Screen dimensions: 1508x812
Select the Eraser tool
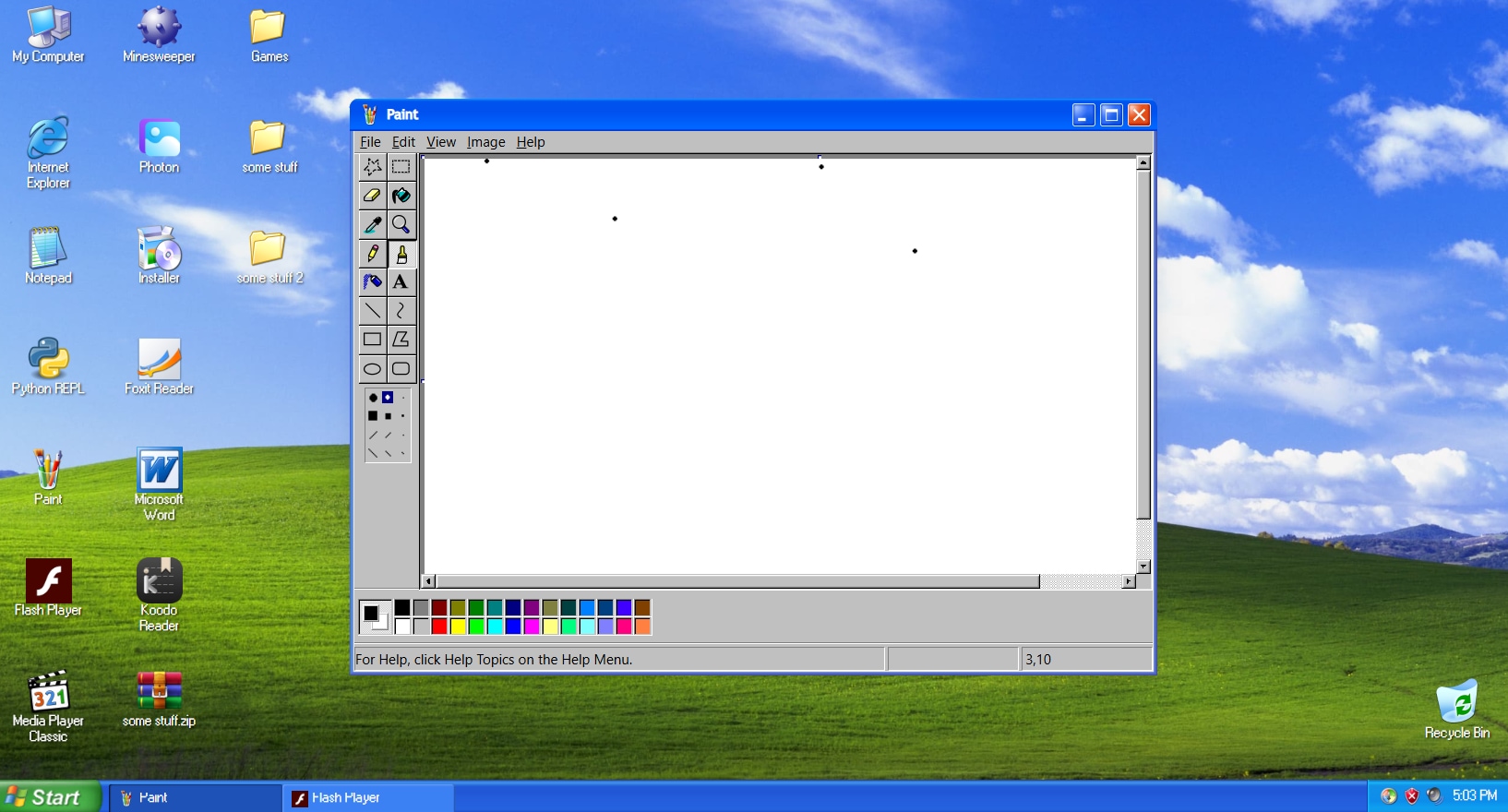pyautogui.click(x=372, y=196)
